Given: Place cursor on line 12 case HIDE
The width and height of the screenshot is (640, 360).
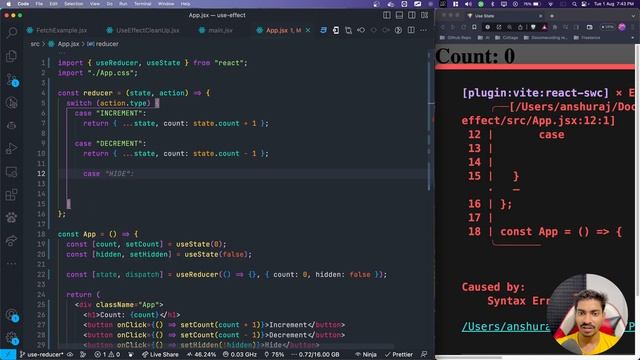Looking at the screenshot, I should click(108, 173).
